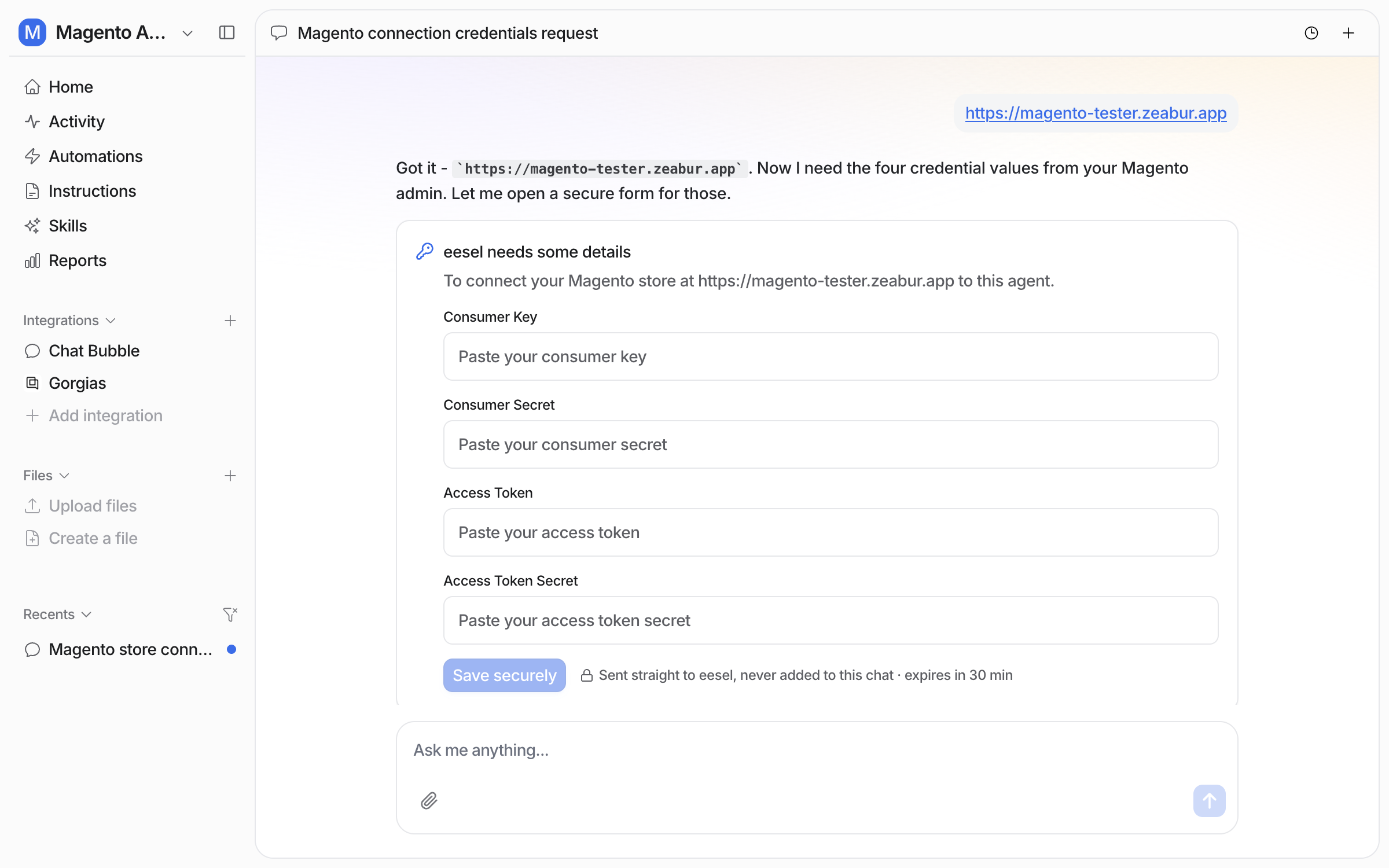Focus the Access Token Secret field
The width and height of the screenshot is (1389, 868).
tap(831, 620)
